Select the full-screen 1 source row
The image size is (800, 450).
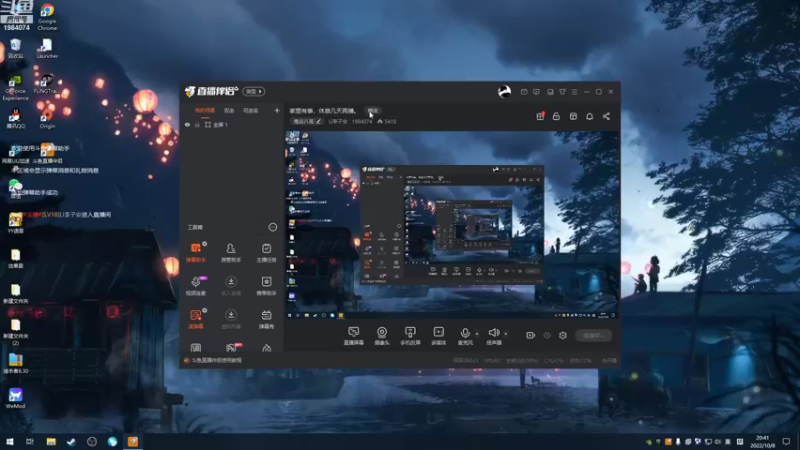231,124
